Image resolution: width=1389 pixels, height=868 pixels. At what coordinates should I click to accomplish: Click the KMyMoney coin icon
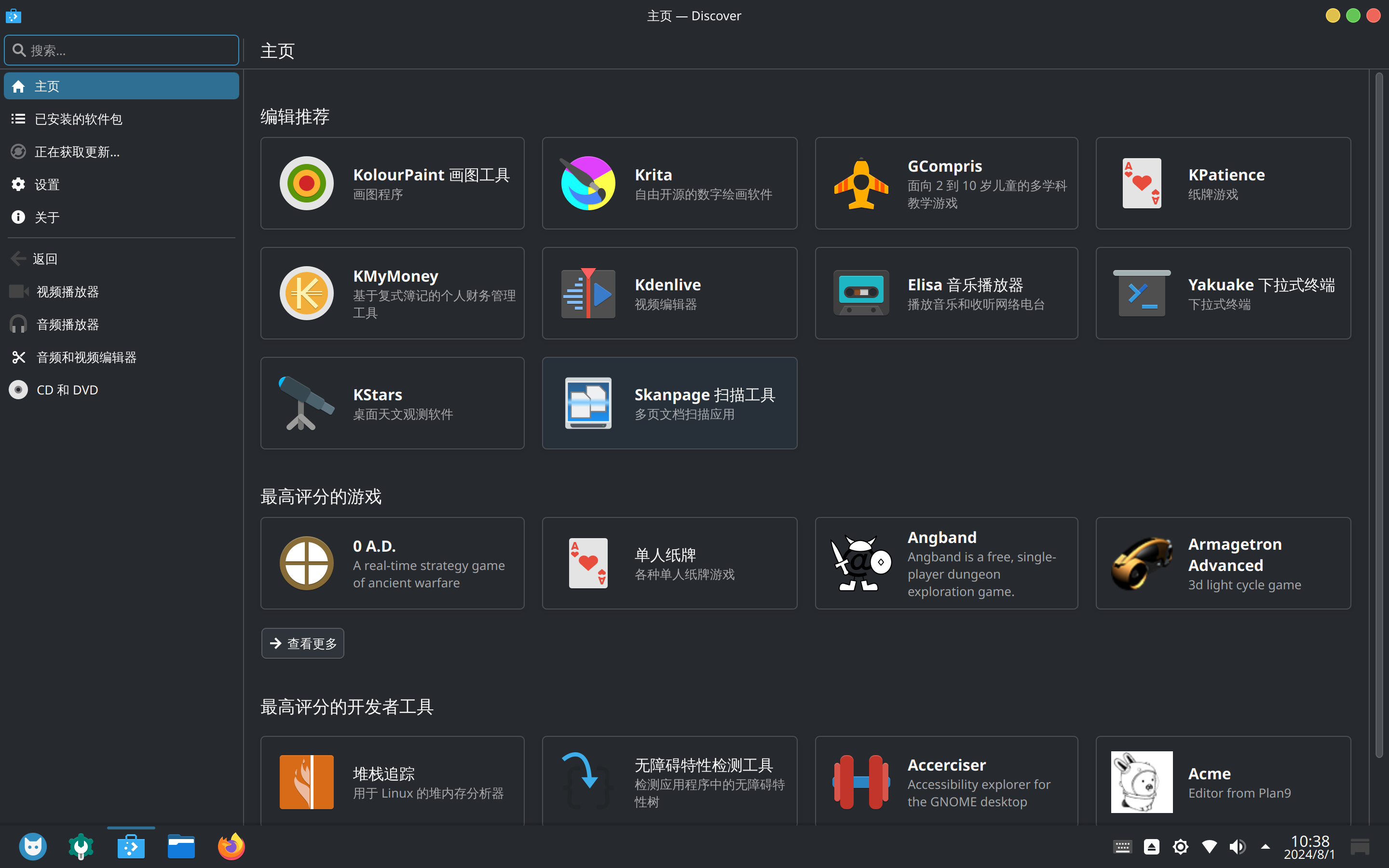click(307, 293)
